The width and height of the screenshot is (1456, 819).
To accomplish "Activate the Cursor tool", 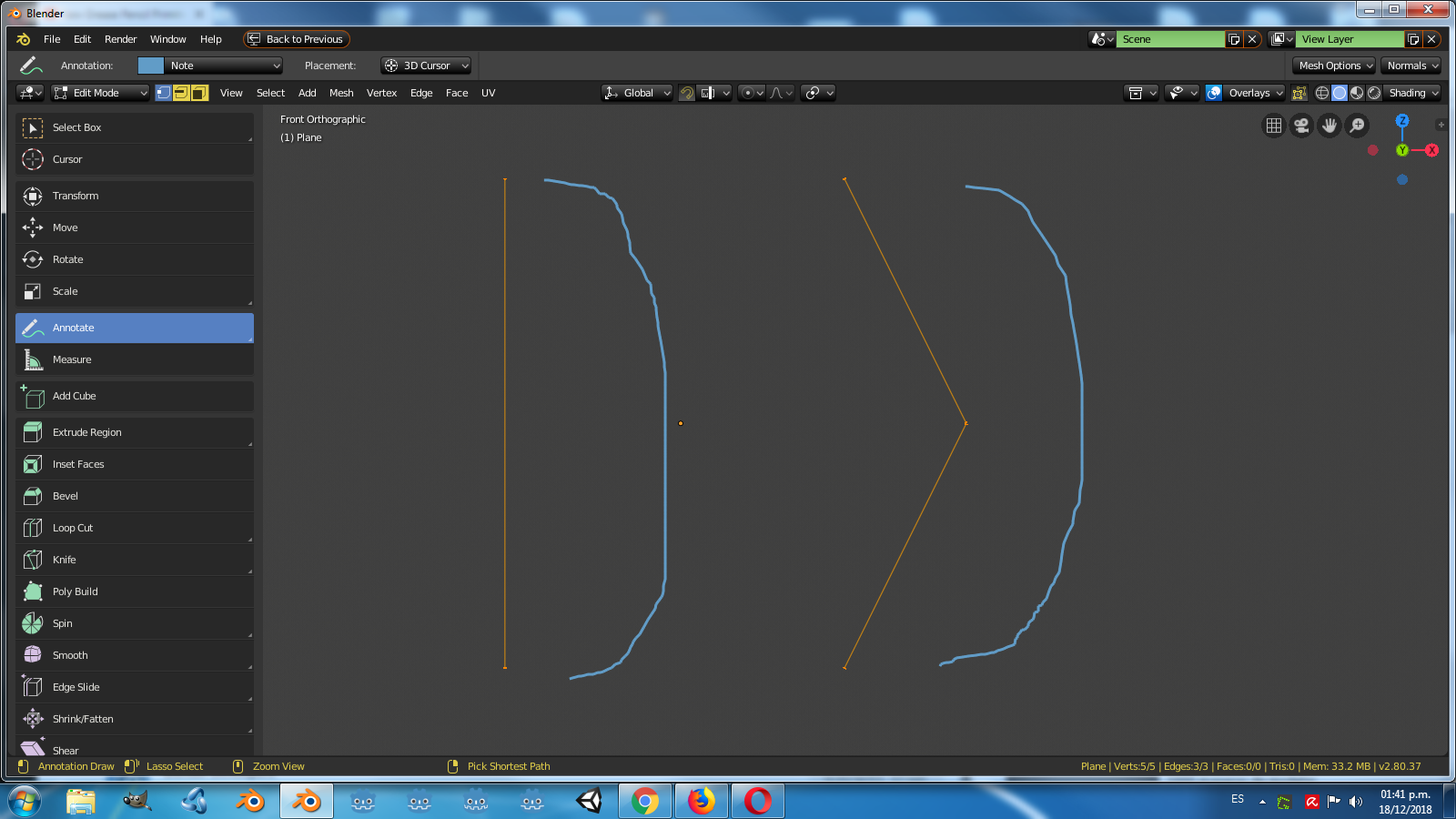I will click(135, 159).
